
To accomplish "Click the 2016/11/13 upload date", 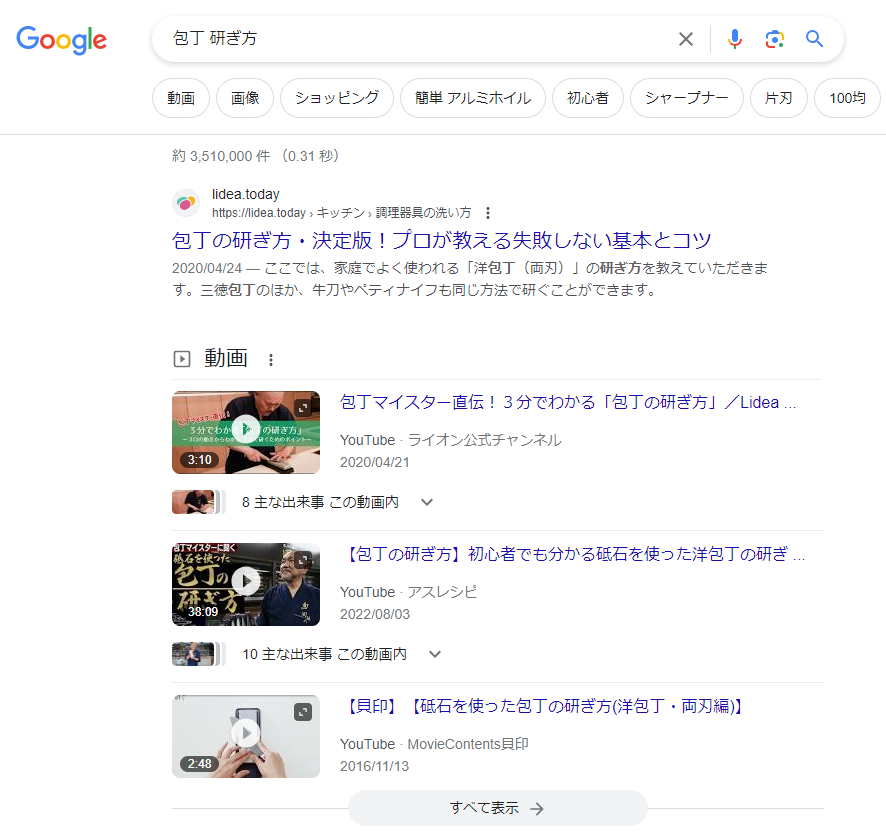I will click(374, 766).
